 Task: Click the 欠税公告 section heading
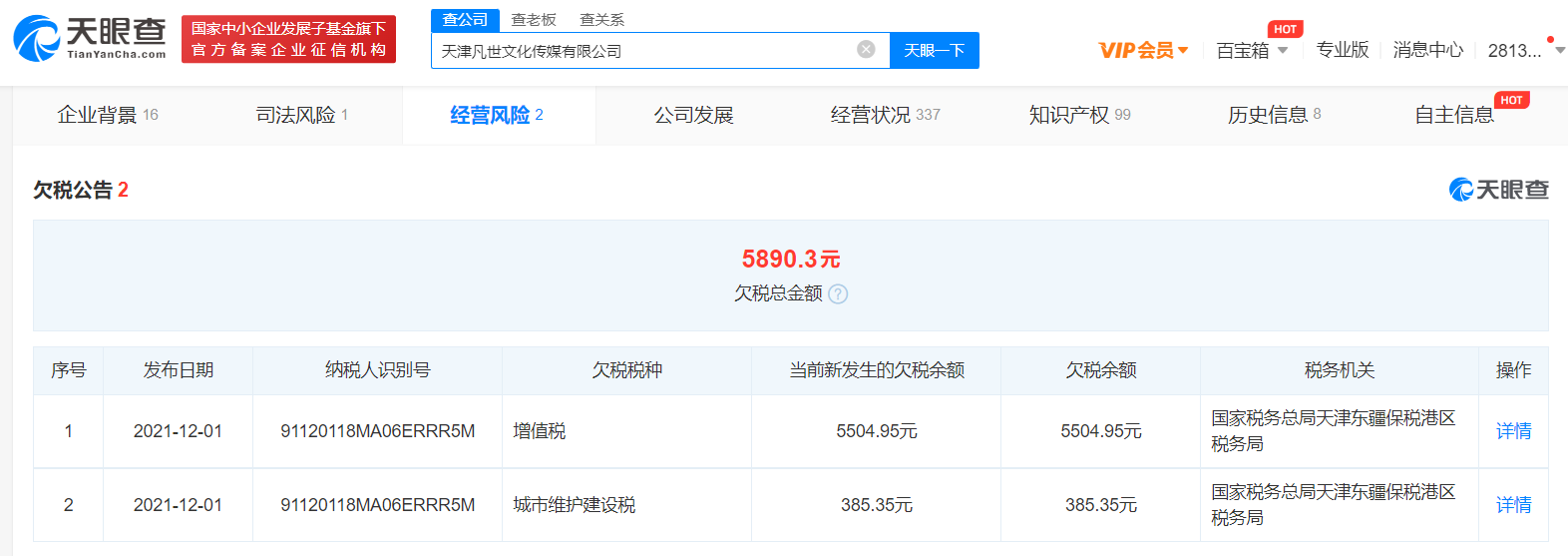tap(73, 190)
